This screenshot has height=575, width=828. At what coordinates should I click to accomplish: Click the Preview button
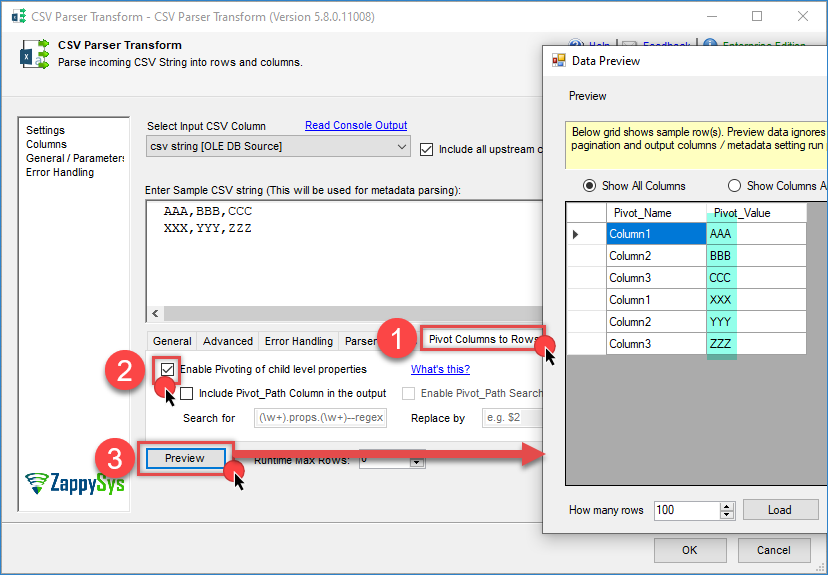click(185, 458)
